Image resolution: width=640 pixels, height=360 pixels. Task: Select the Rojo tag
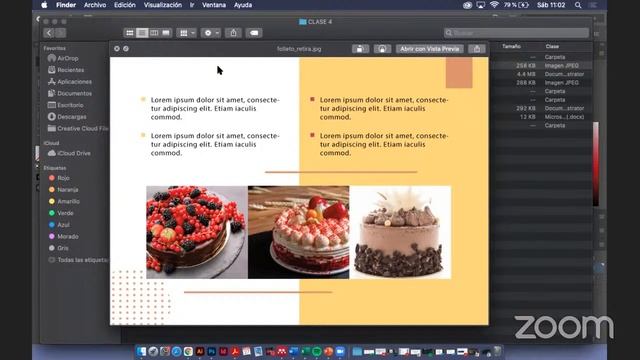coord(59,178)
